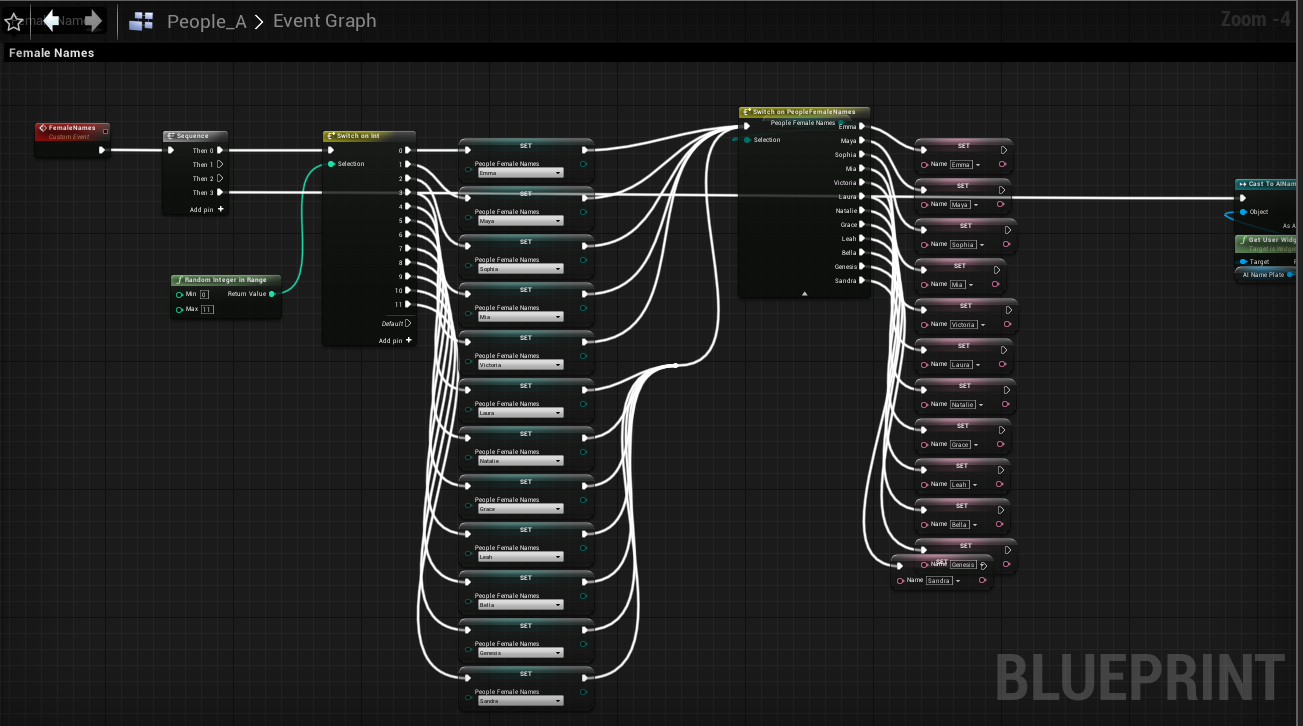Viewport: 1303px width, 726px height.
Task: Open the Event Graph breadcrumb
Action: 324,20
